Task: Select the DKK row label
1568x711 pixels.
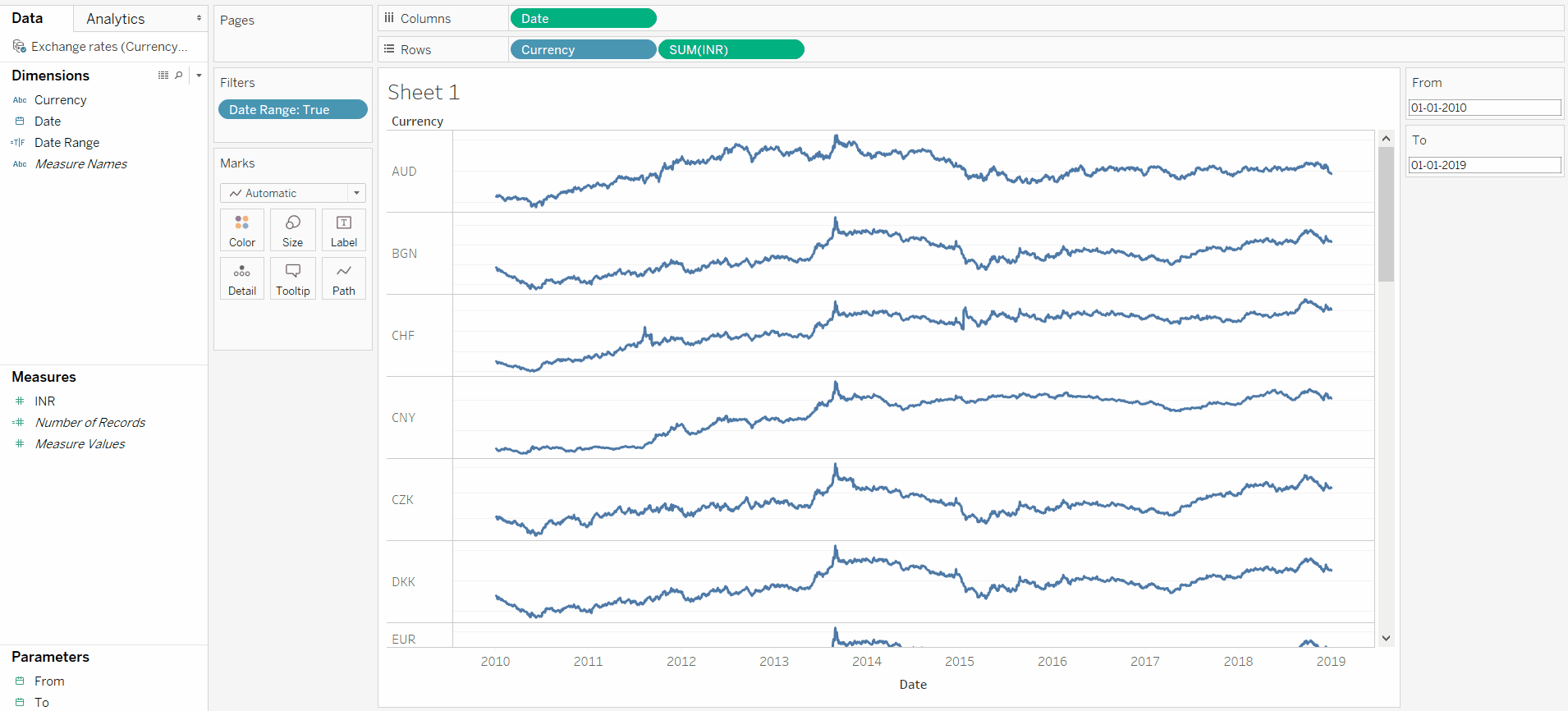Action: coord(403,582)
